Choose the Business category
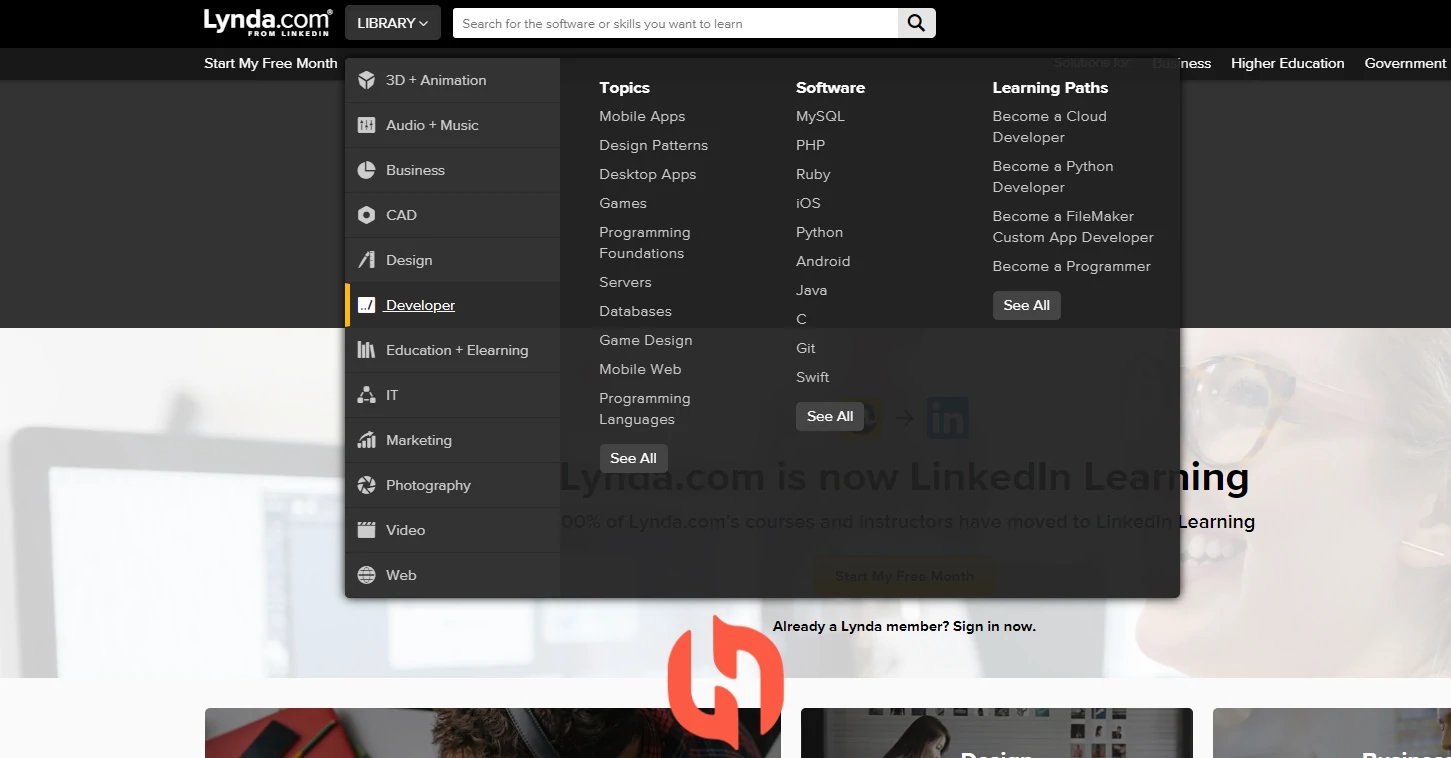1451x758 pixels. pos(452,170)
